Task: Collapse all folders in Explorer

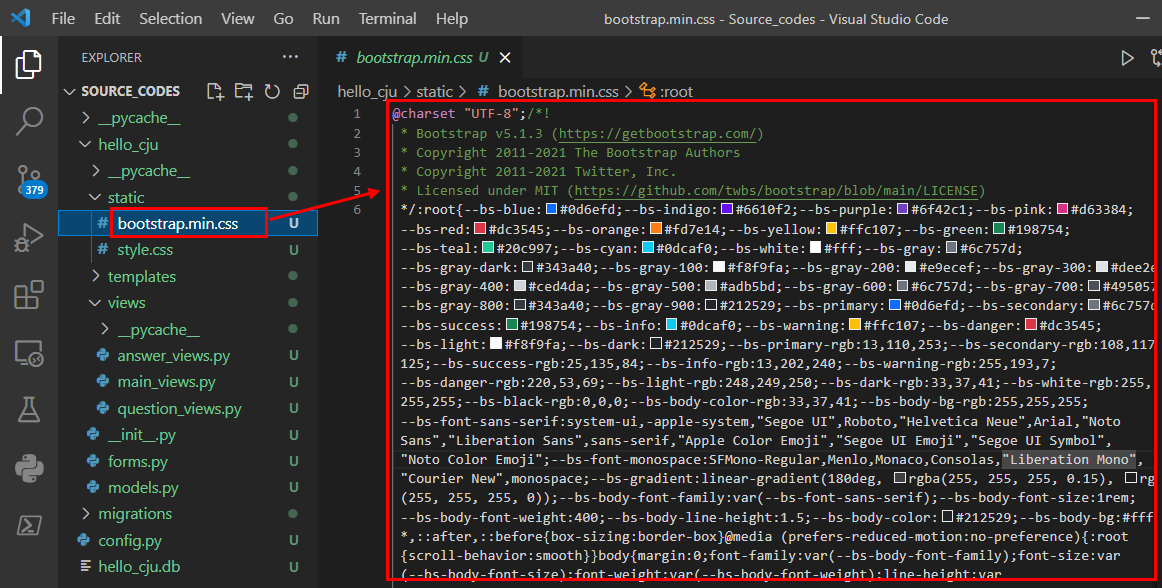Action: pyautogui.click(x=300, y=91)
